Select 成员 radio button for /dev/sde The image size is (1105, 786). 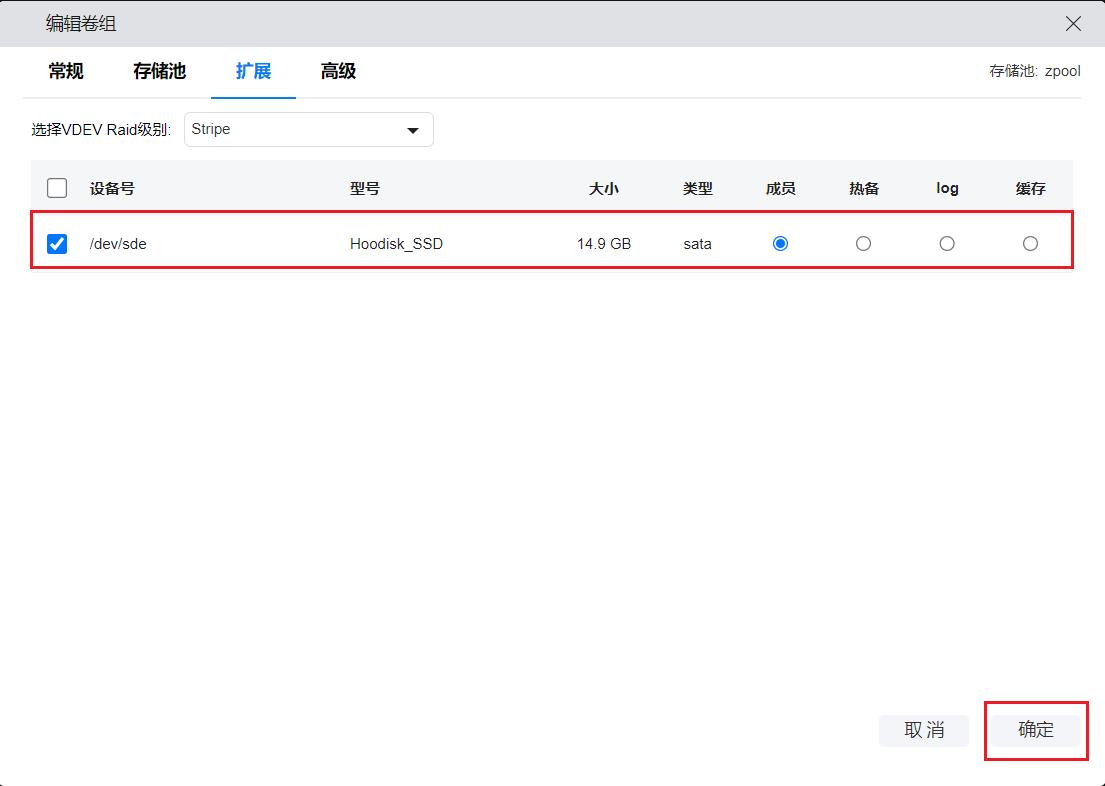(780, 243)
